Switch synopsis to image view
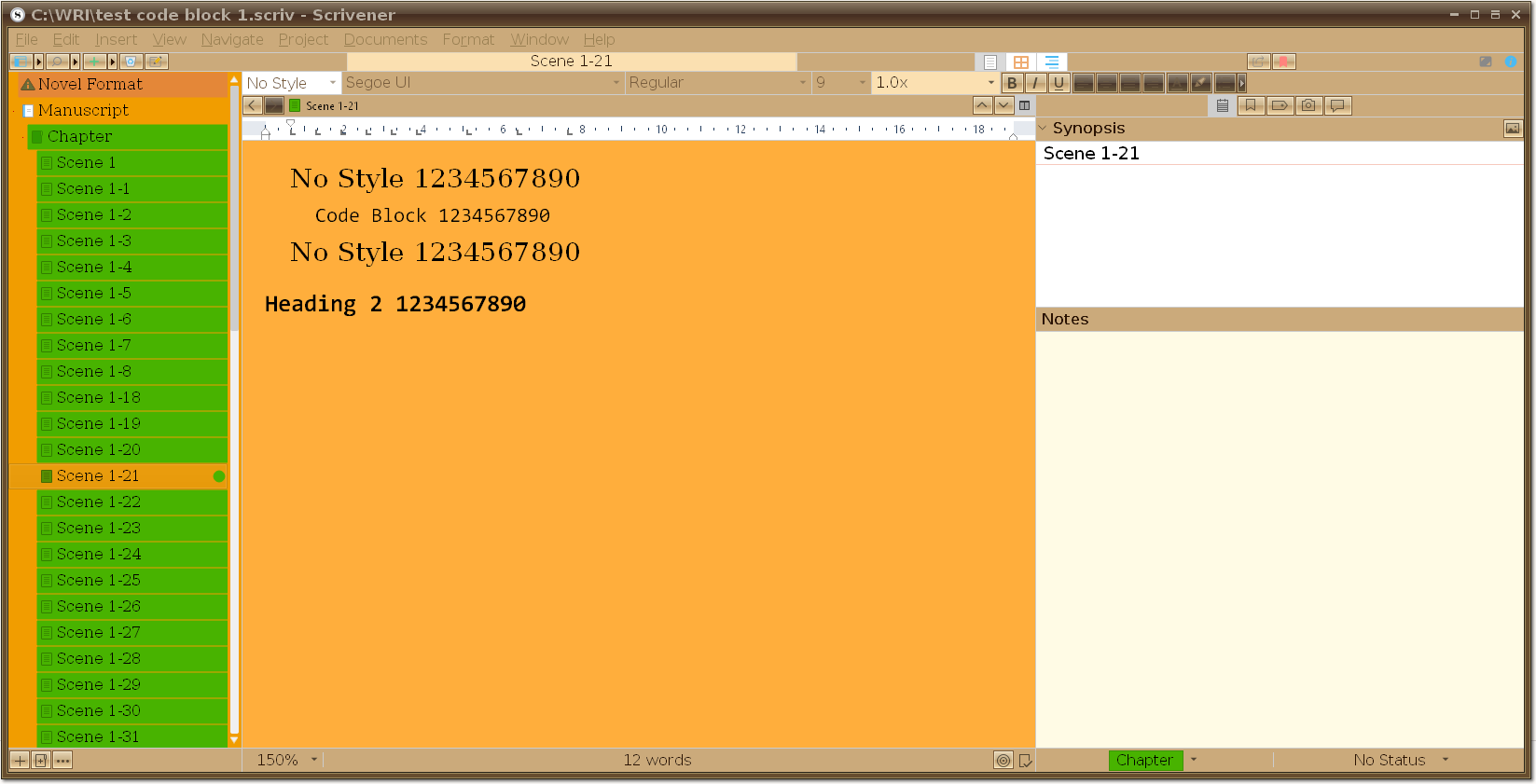 click(1512, 129)
